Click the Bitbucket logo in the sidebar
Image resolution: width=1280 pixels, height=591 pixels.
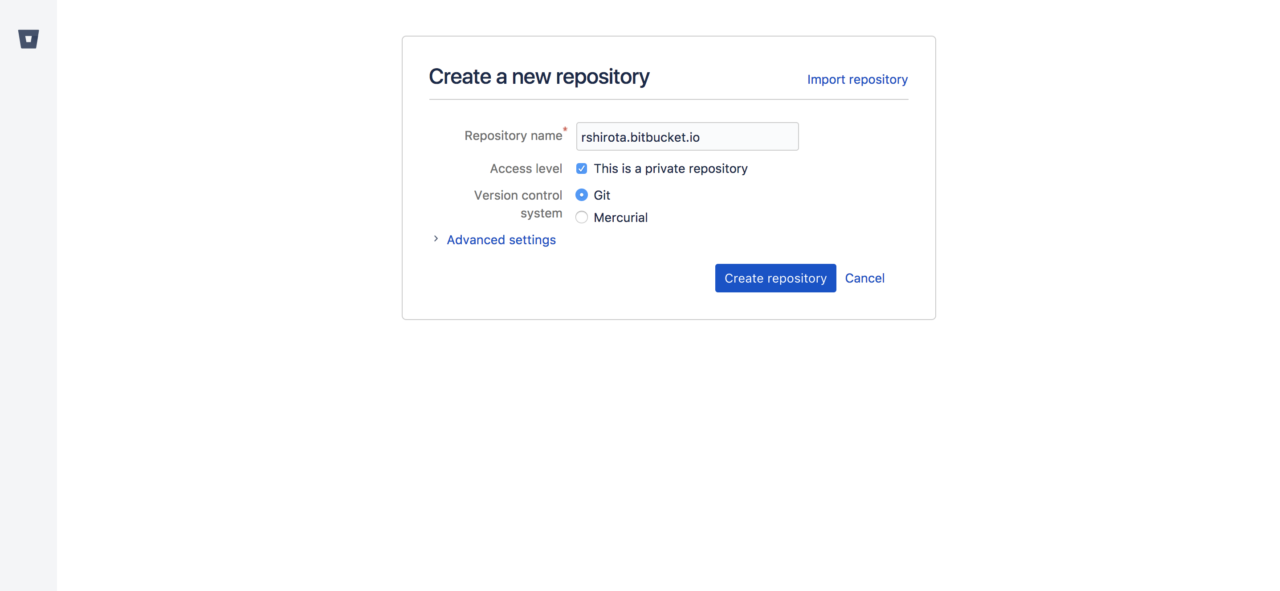click(28, 39)
